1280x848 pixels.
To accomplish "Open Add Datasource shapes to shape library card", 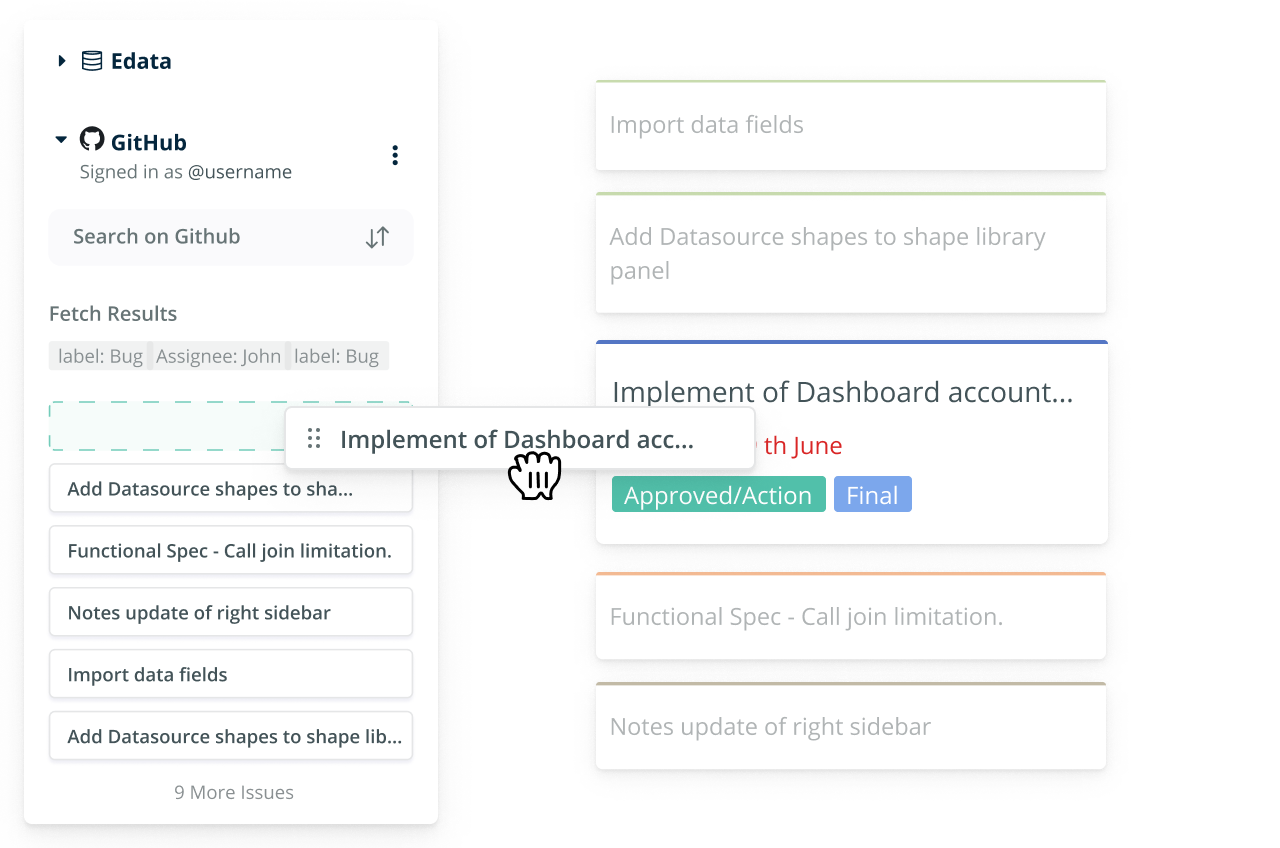I will 850,253.
